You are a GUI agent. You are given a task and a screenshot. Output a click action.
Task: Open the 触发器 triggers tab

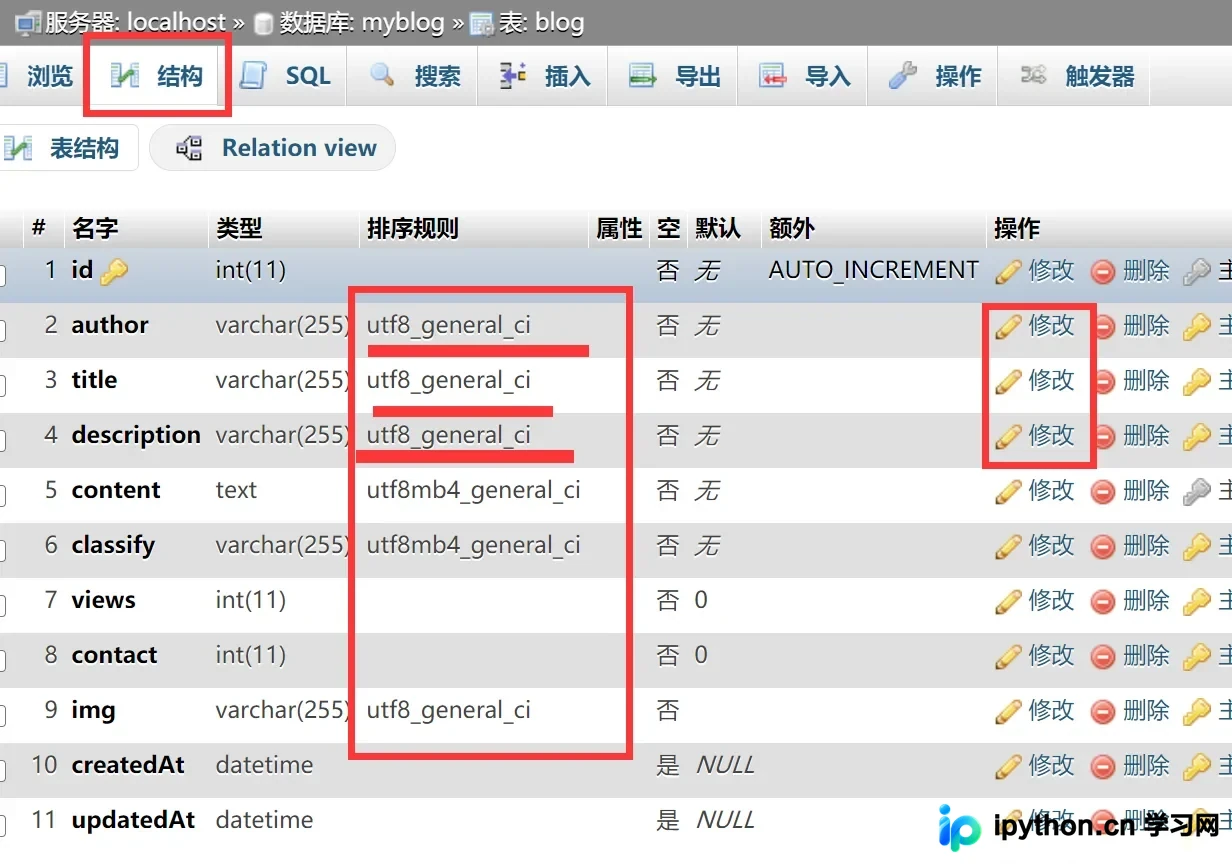[1076, 76]
